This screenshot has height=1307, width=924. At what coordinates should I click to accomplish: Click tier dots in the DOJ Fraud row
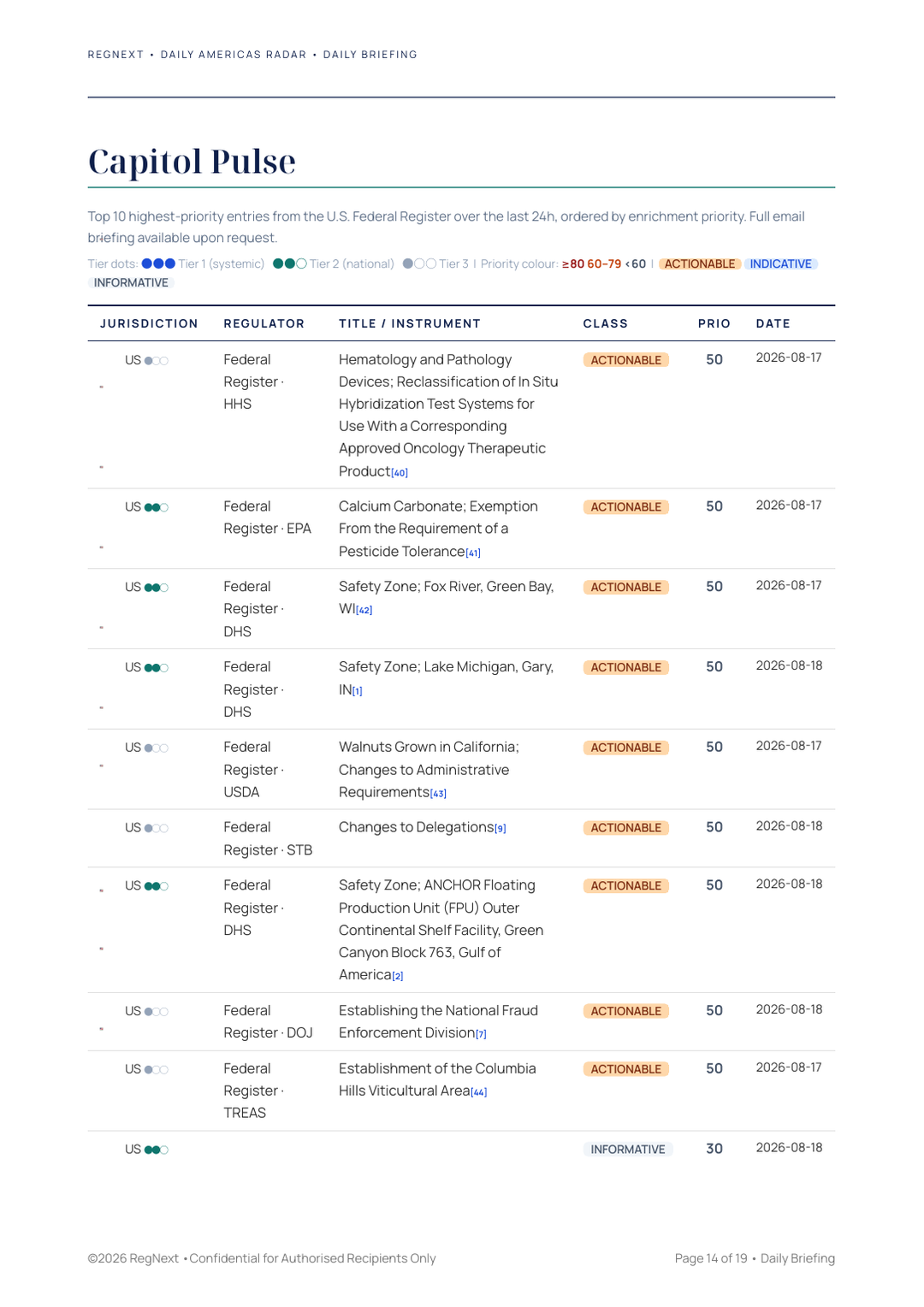coord(157,1012)
